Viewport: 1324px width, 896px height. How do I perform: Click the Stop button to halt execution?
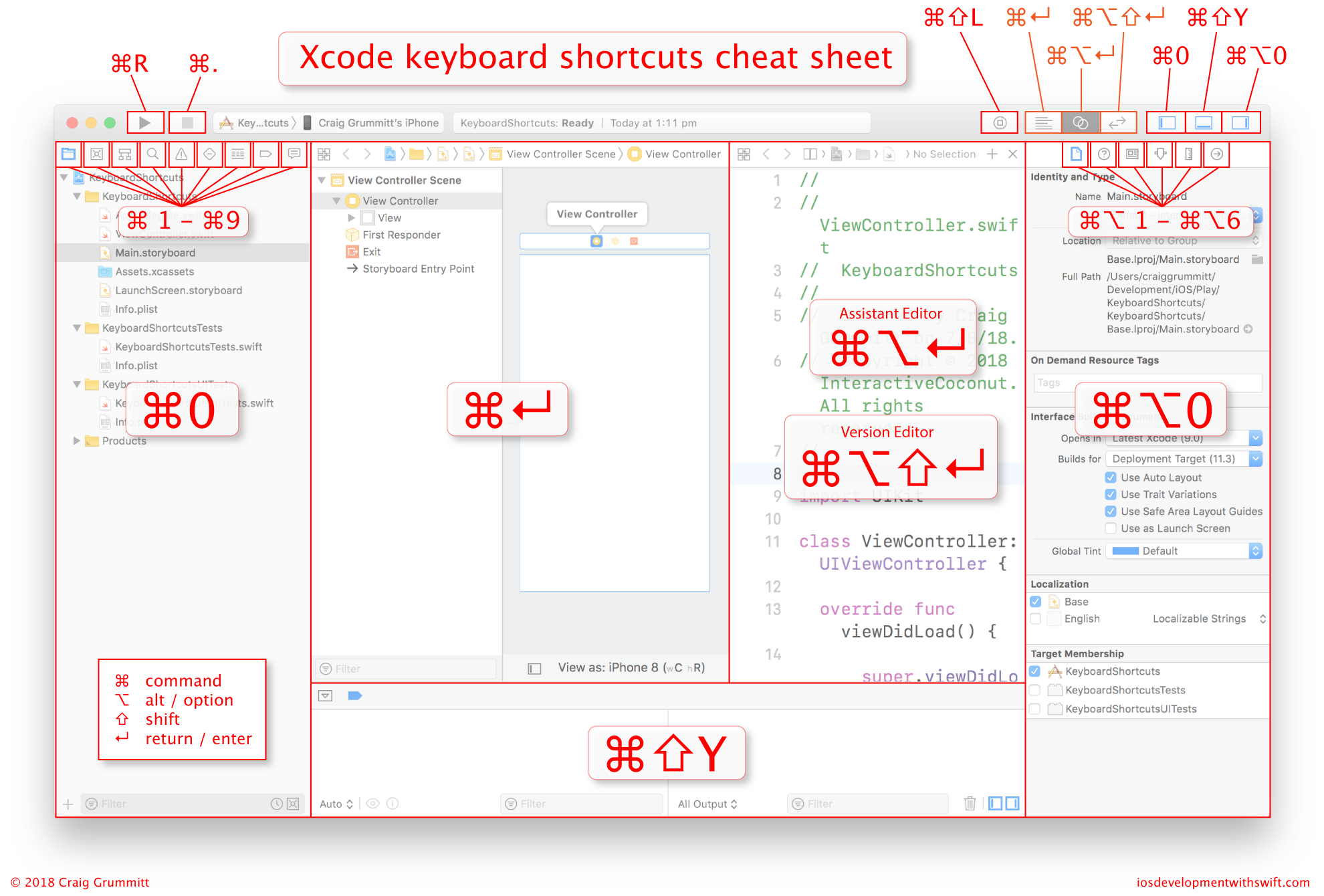[x=183, y=123]
